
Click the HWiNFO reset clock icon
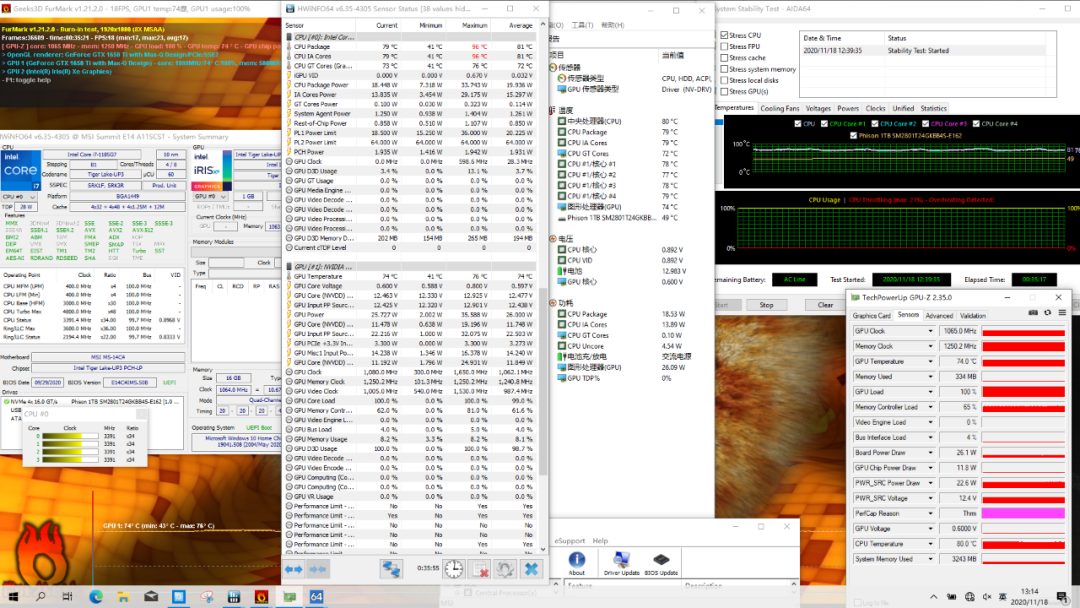pos(454,568)
